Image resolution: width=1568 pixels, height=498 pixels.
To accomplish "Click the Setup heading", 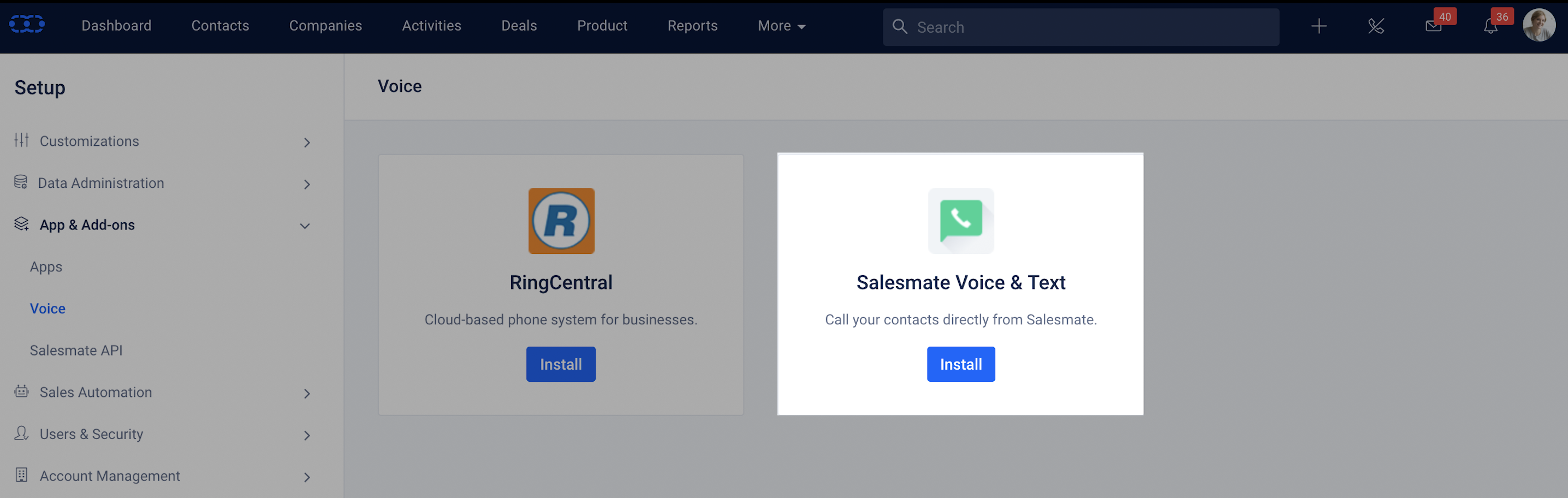I will click(39, 87).
